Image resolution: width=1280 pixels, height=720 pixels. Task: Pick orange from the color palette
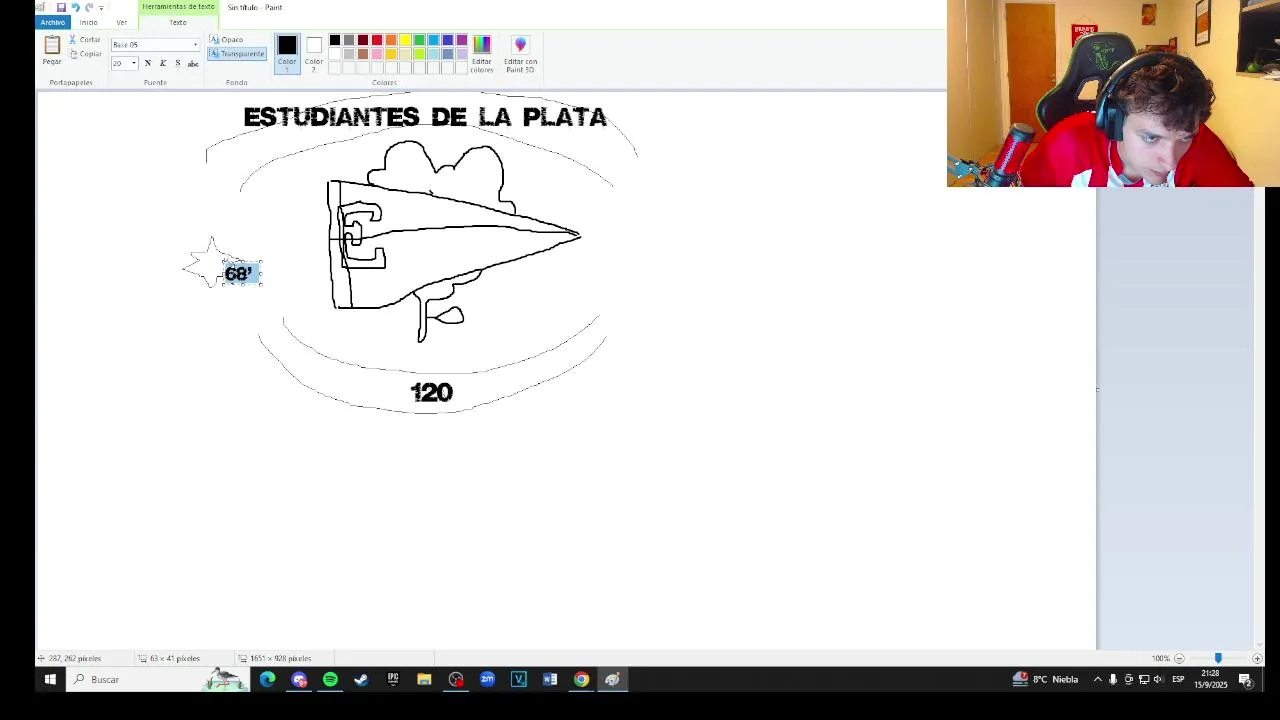(x=391, y=40)
